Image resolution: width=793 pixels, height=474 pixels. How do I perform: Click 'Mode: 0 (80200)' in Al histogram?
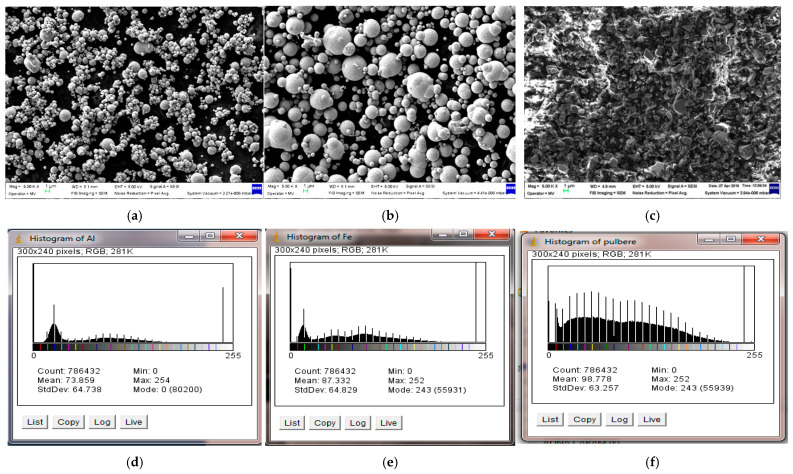pos(167,390)
